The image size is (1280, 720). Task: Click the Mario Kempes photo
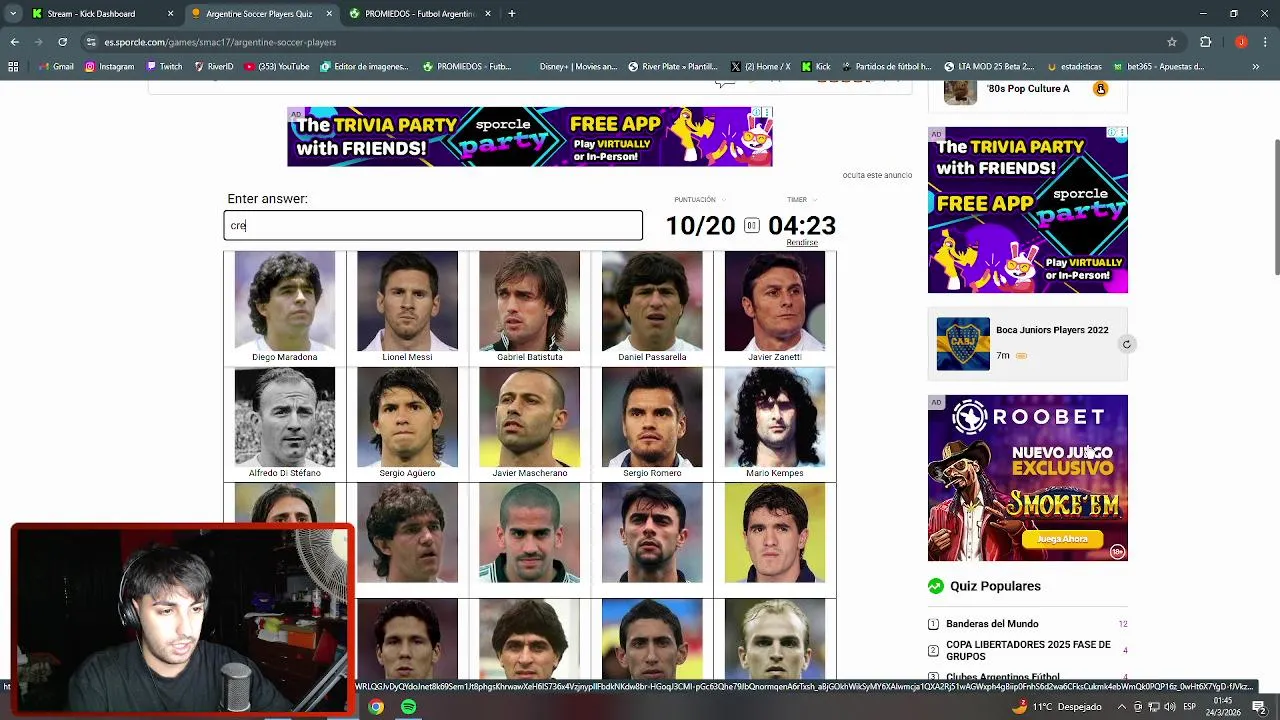coord(775,417)
